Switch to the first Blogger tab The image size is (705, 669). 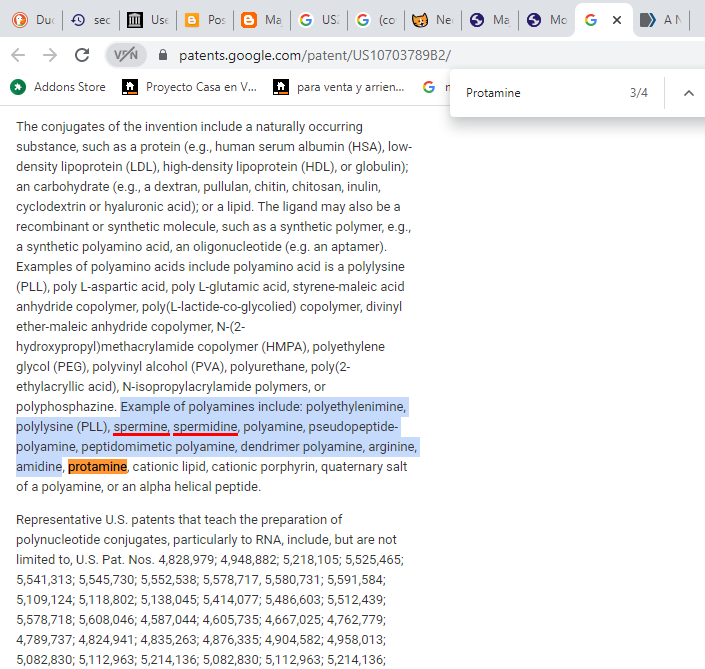coord(205,20)
